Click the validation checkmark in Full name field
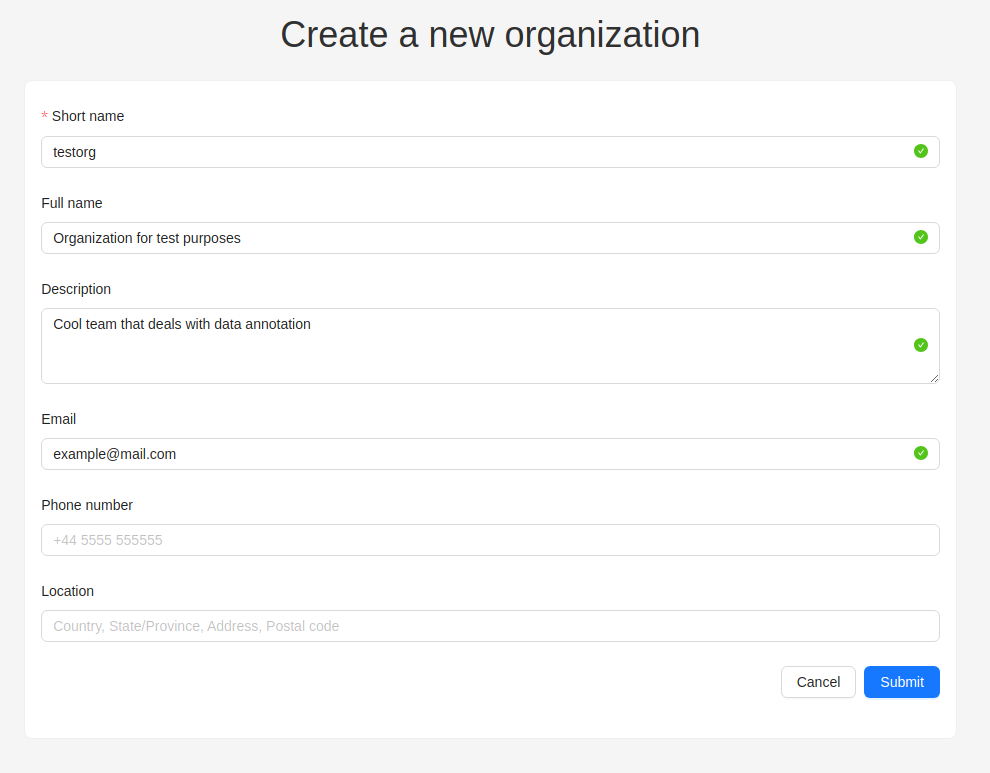This screenshot has height=773, width=990. (x=921, y=237)
